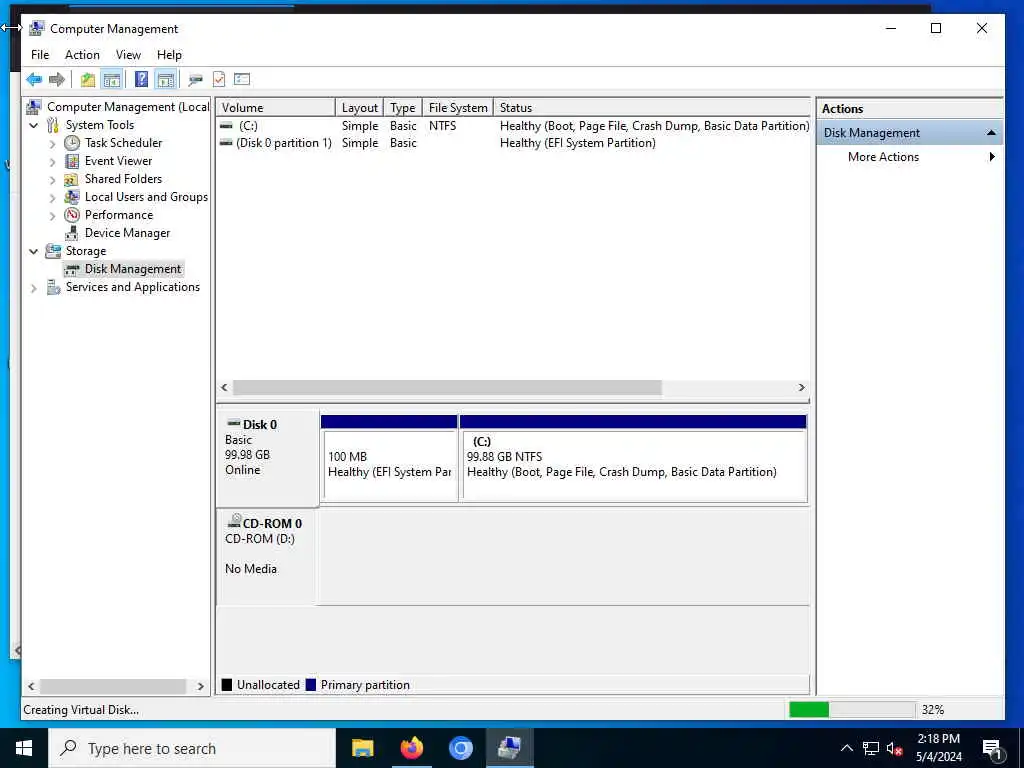Click the Refresh/connect toolbar icon
Image resolution: width=1024 pixels, height=768 pixels.
(x=195, y=80)
